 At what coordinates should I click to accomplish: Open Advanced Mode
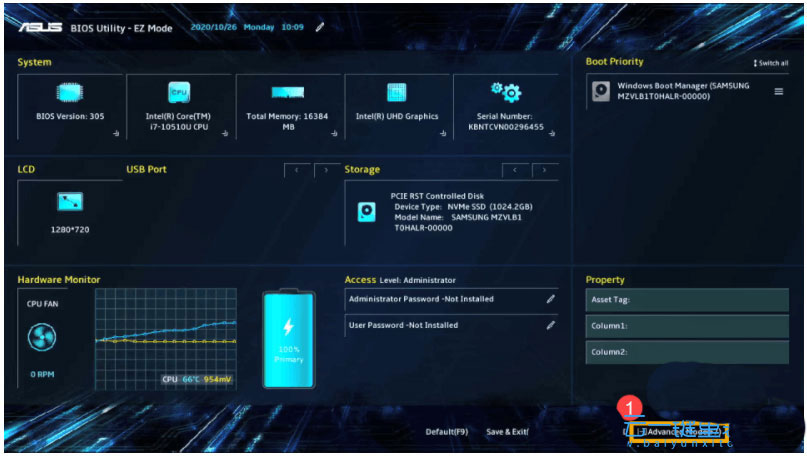[x=678, y=432]
